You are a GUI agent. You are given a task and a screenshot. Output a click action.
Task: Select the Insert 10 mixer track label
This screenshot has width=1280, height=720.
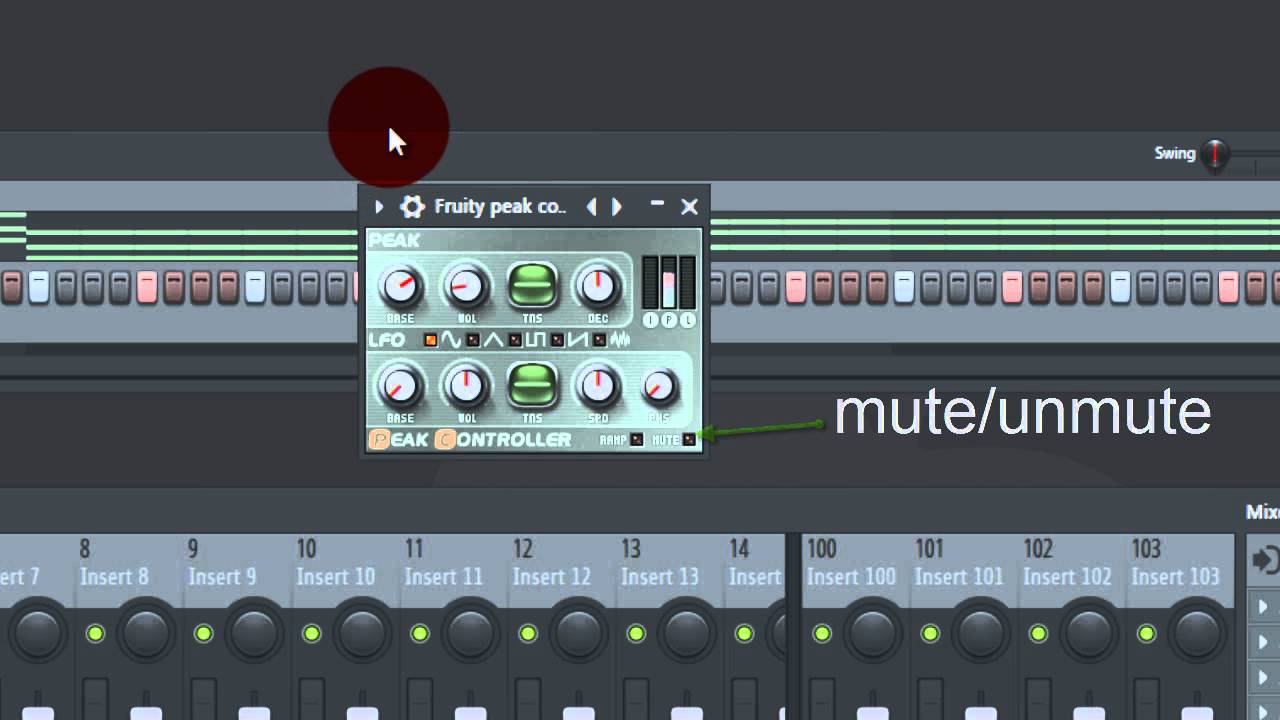(x=335, y=577)
